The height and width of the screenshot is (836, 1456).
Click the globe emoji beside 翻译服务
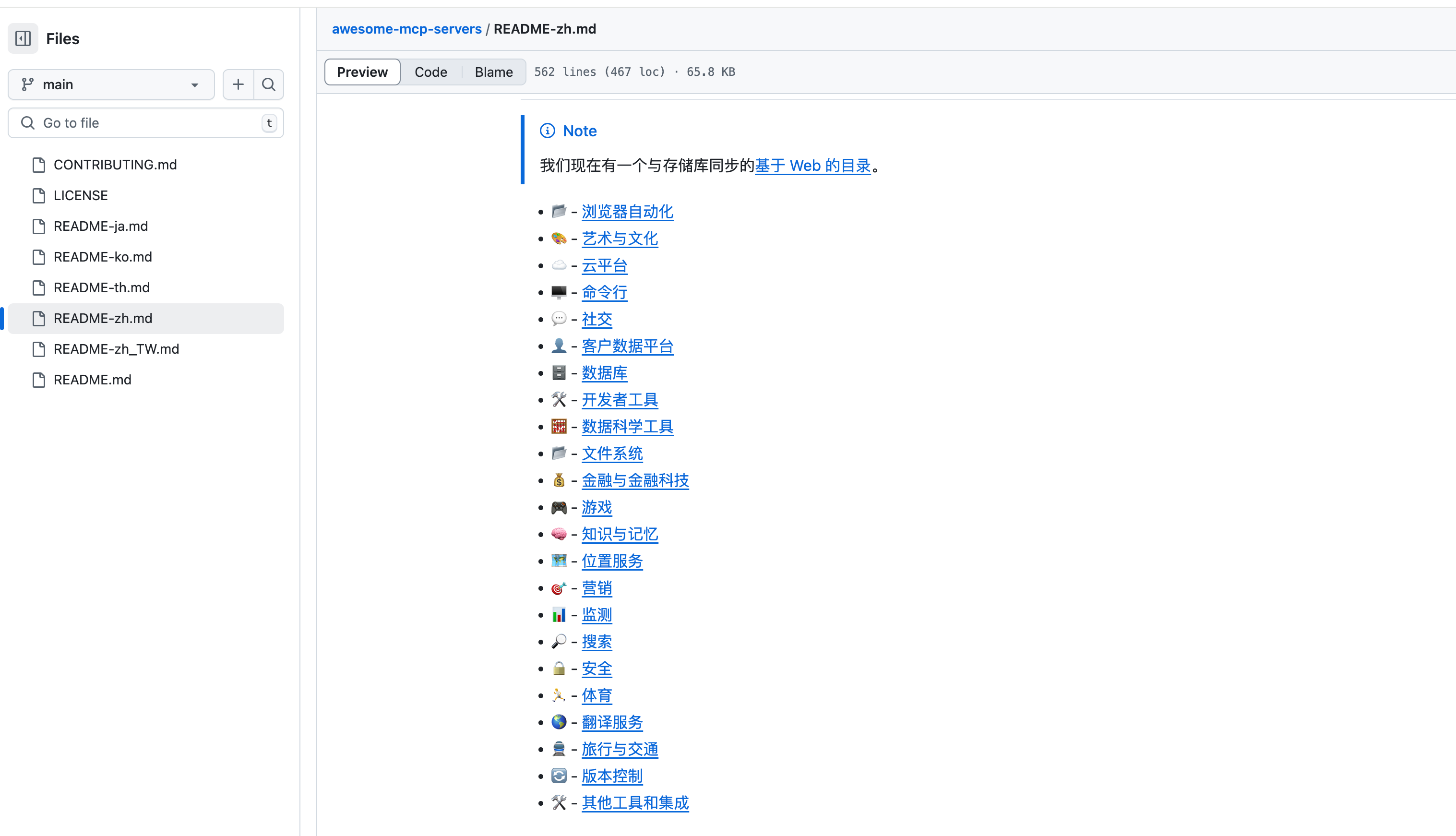[559, 722]
